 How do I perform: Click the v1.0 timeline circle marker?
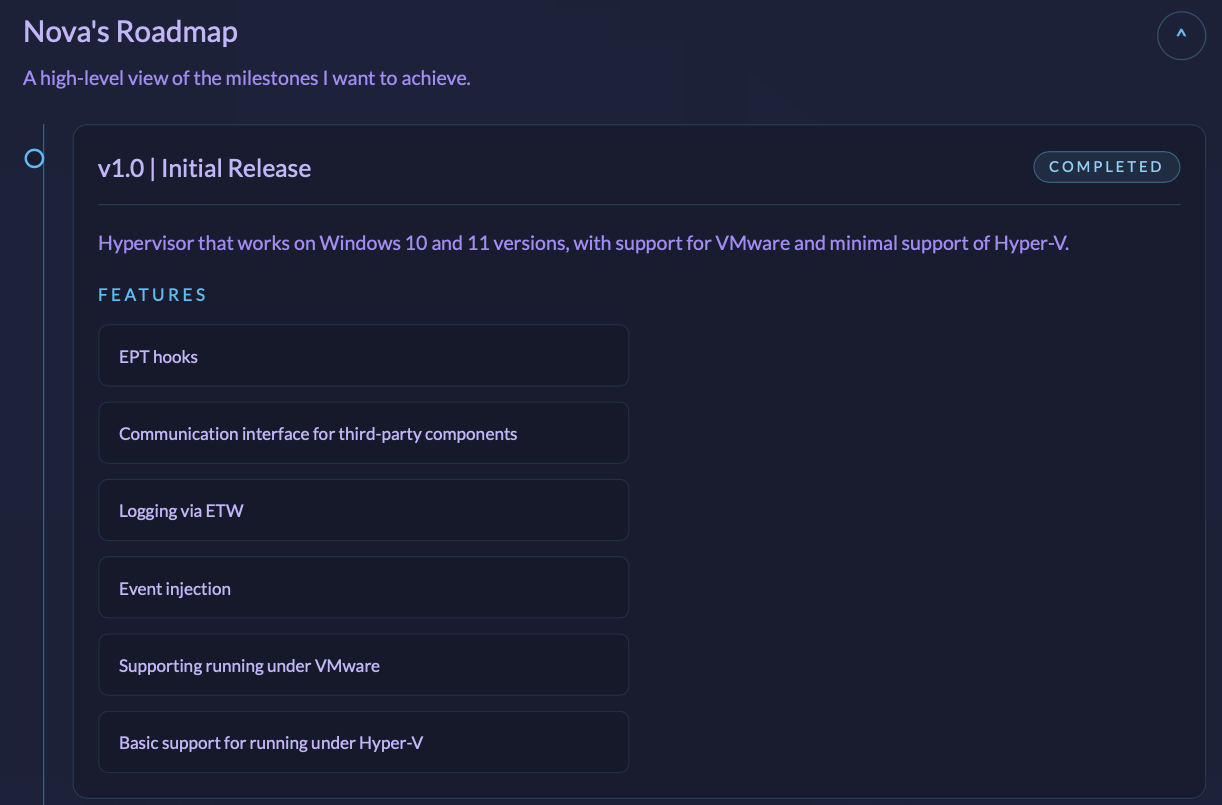(35, 158)
